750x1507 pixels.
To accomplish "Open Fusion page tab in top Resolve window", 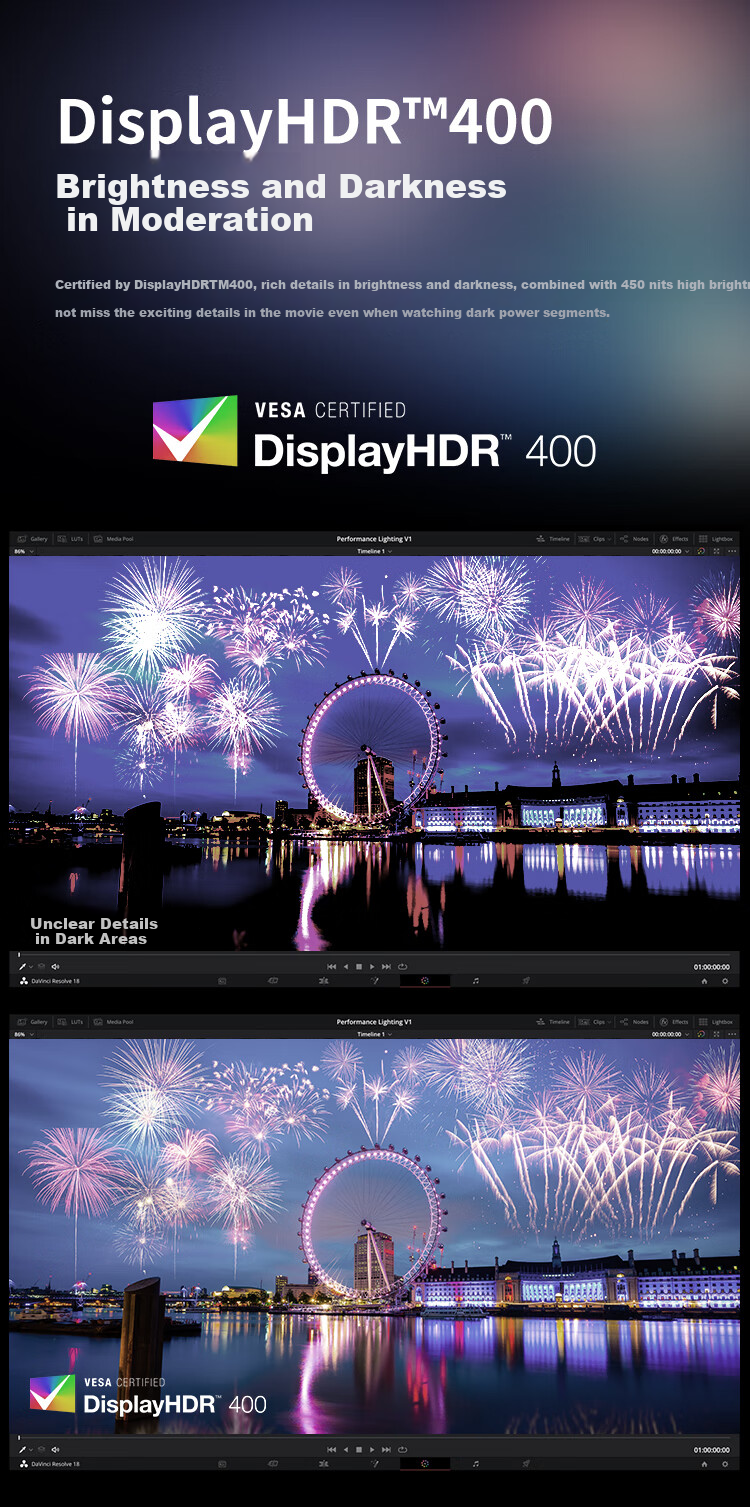I will coord(374,981).
